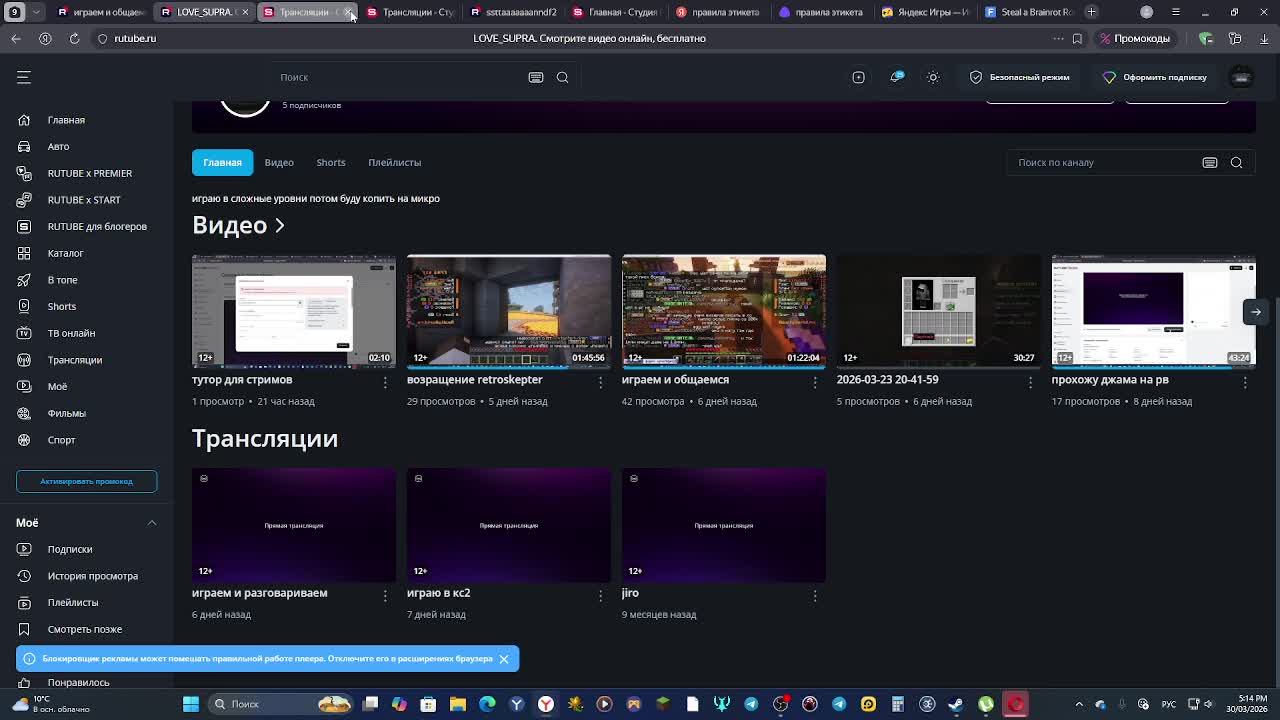The height and width of the screenshot is (720, 1280).
Task: Open Фильмы in the sidebar
Action: click(x=66, y=413)
